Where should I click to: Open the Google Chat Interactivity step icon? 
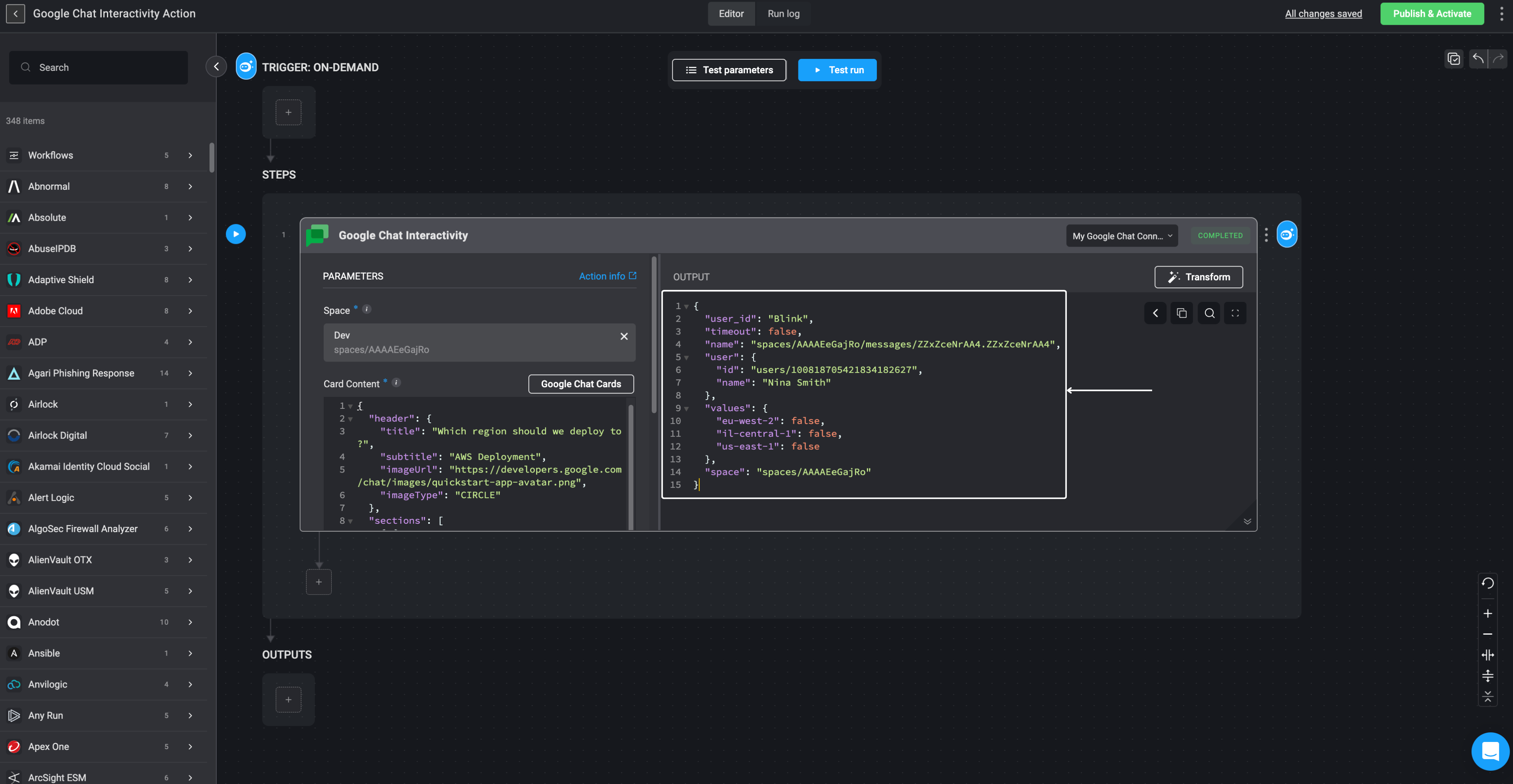coord(317,235)
